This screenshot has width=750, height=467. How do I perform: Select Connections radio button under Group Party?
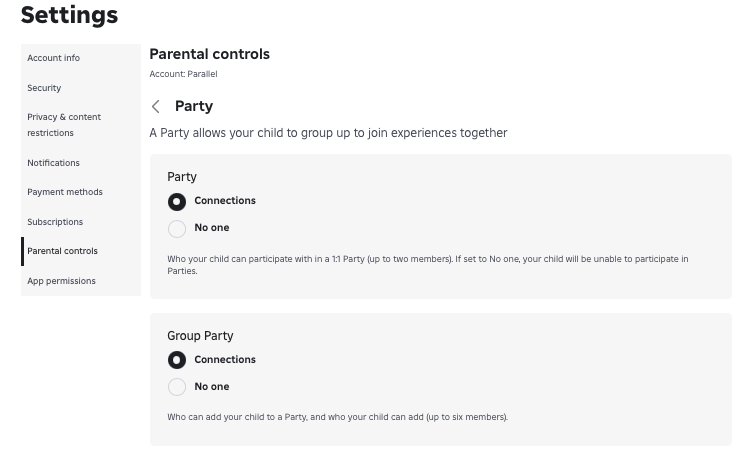(177, 360)
